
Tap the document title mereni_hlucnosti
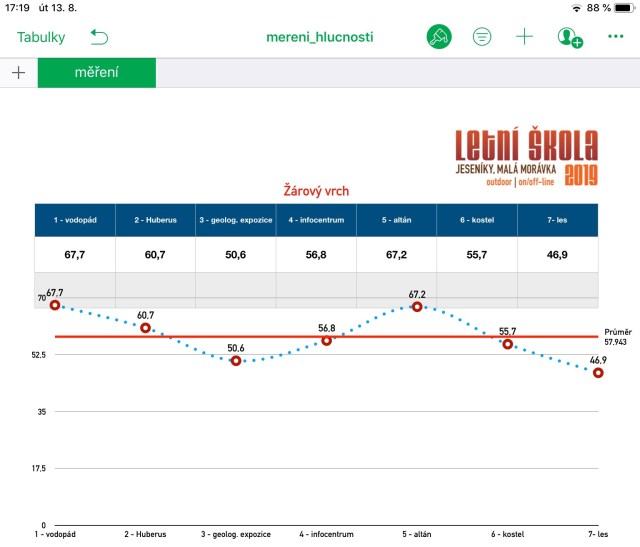[x=319, y=37]
